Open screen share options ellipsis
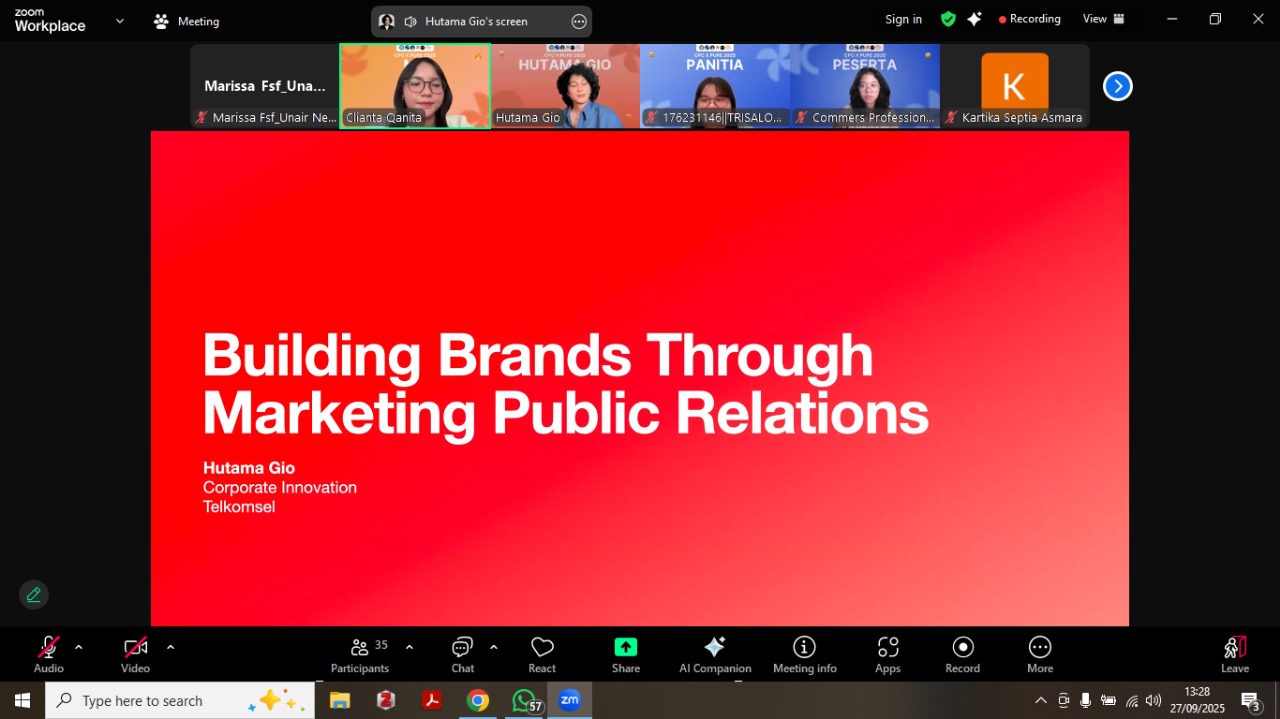This screenshot has height=719, width=1280. (579, 21)
